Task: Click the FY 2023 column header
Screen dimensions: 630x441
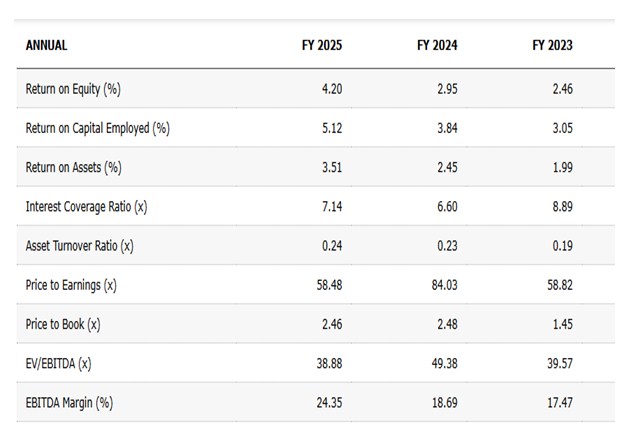Action: 552,45
